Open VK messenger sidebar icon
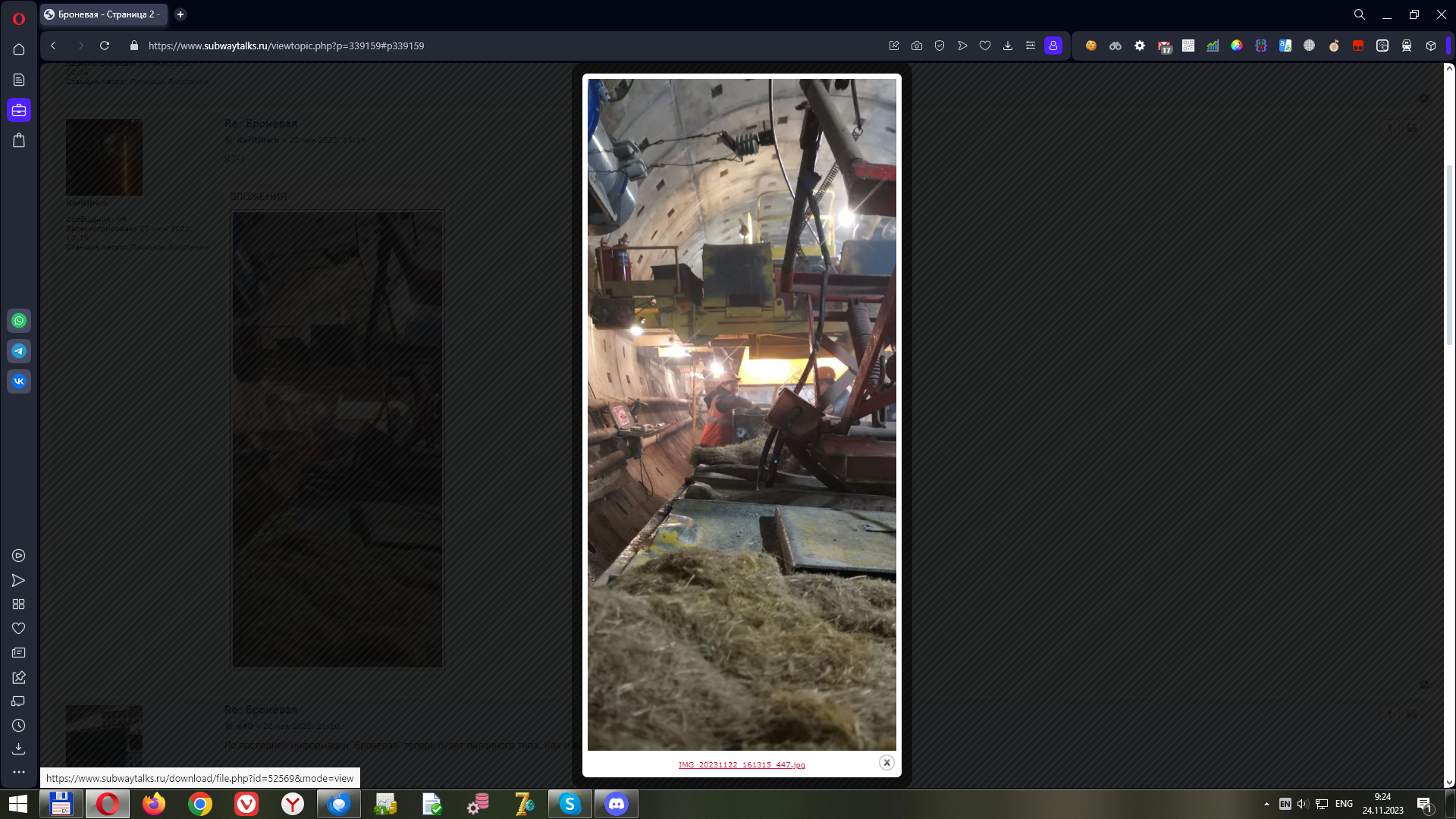This screenshot has width=1456, height=819. pyautogui.click(x=19, y=381)
